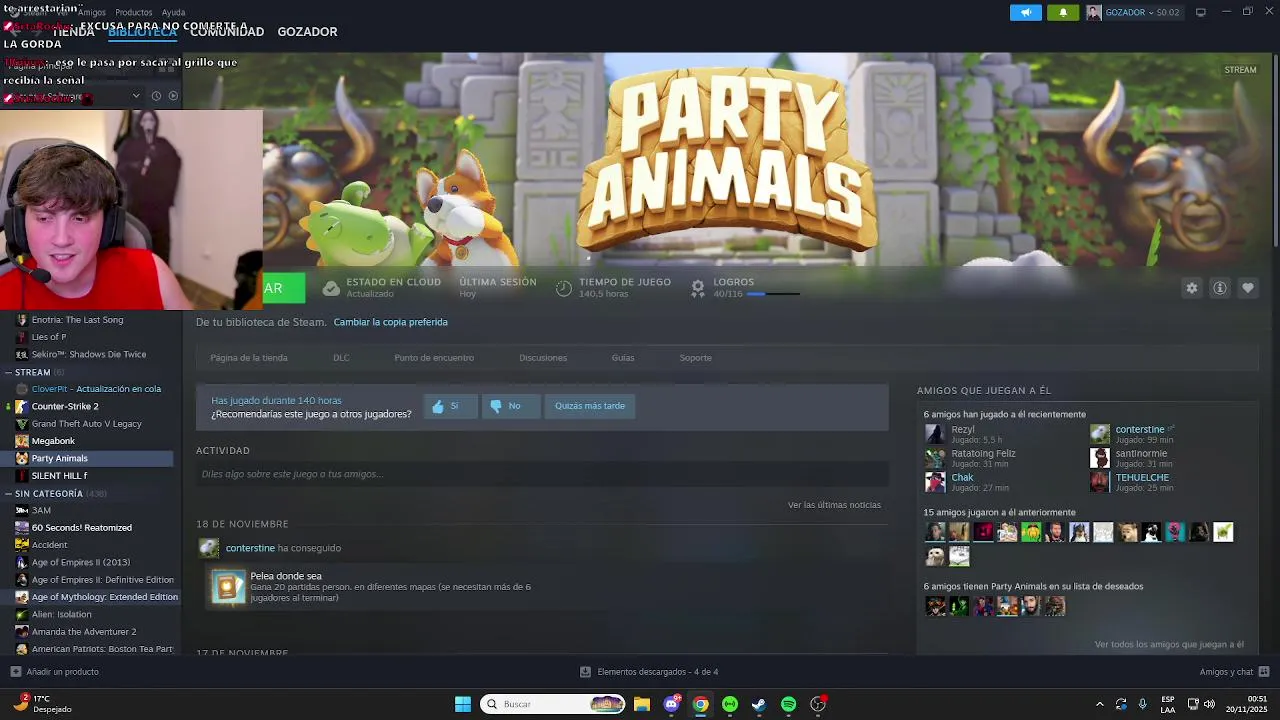This screenshot has width=1280, height=720.
Task: Open the Windows Start menu
Action: (x=463, y=704)
